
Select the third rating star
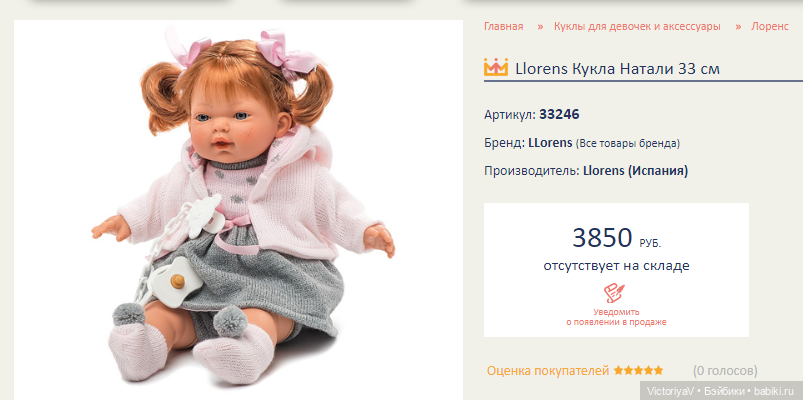tap(638, 370)
